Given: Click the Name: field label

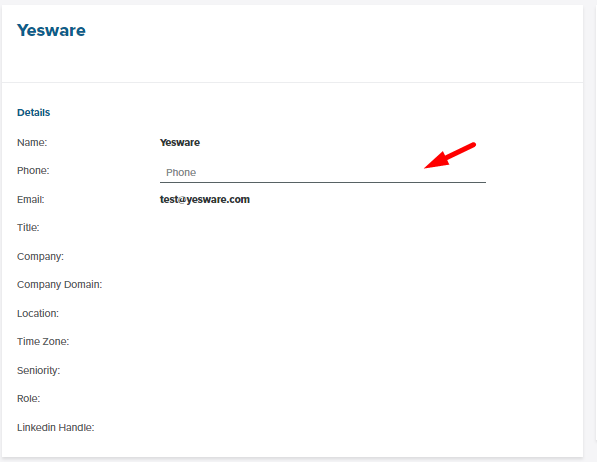Looking at the screenshot, I should pos(32,142).
